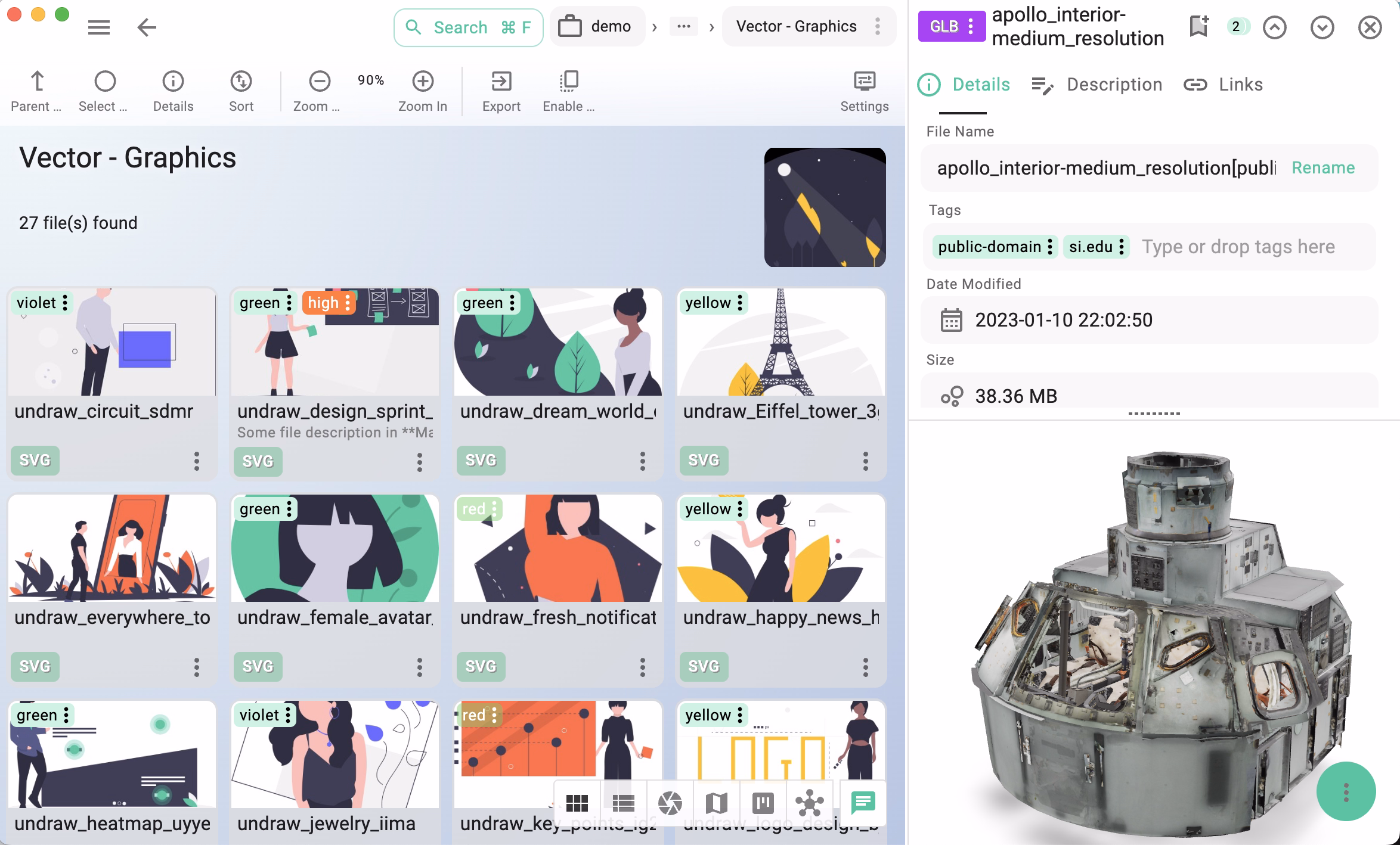1400x845 pixels.
Task: Click SVG badge on undraw_circuit_sdmr
Action: (35, 460)
